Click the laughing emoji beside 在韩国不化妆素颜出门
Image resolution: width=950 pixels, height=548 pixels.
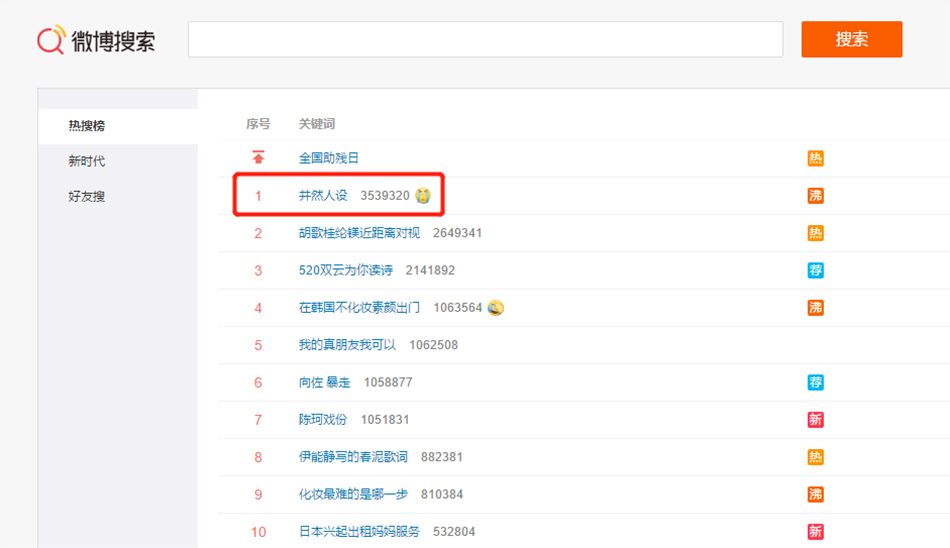coord(496,308)
